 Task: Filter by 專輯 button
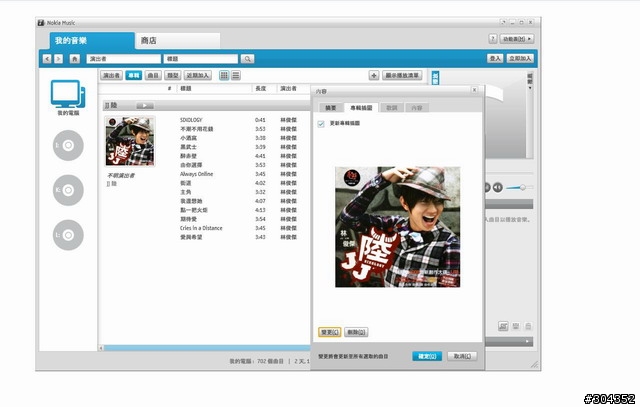coord(133,75)
